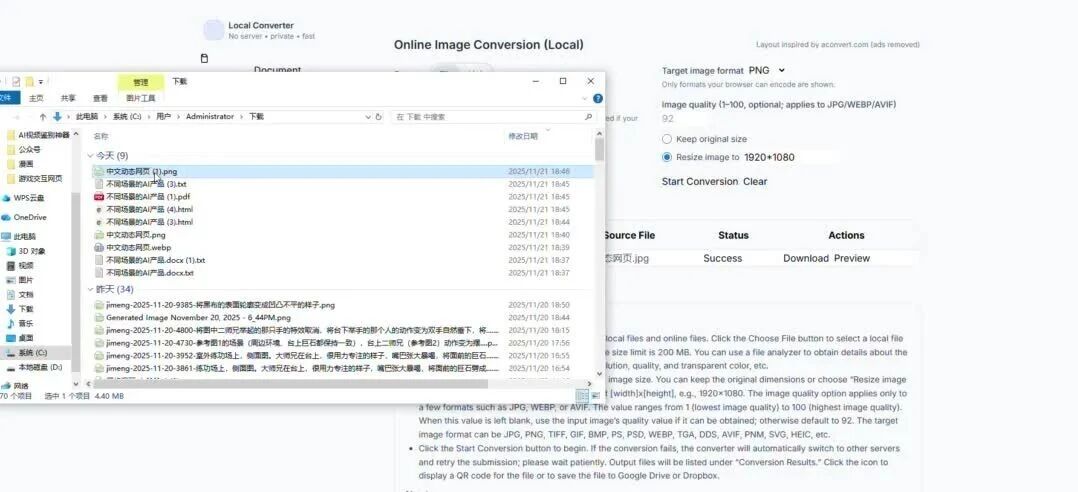
Task: Click 用户 in the address path
Action: click(x=163, y=117)
